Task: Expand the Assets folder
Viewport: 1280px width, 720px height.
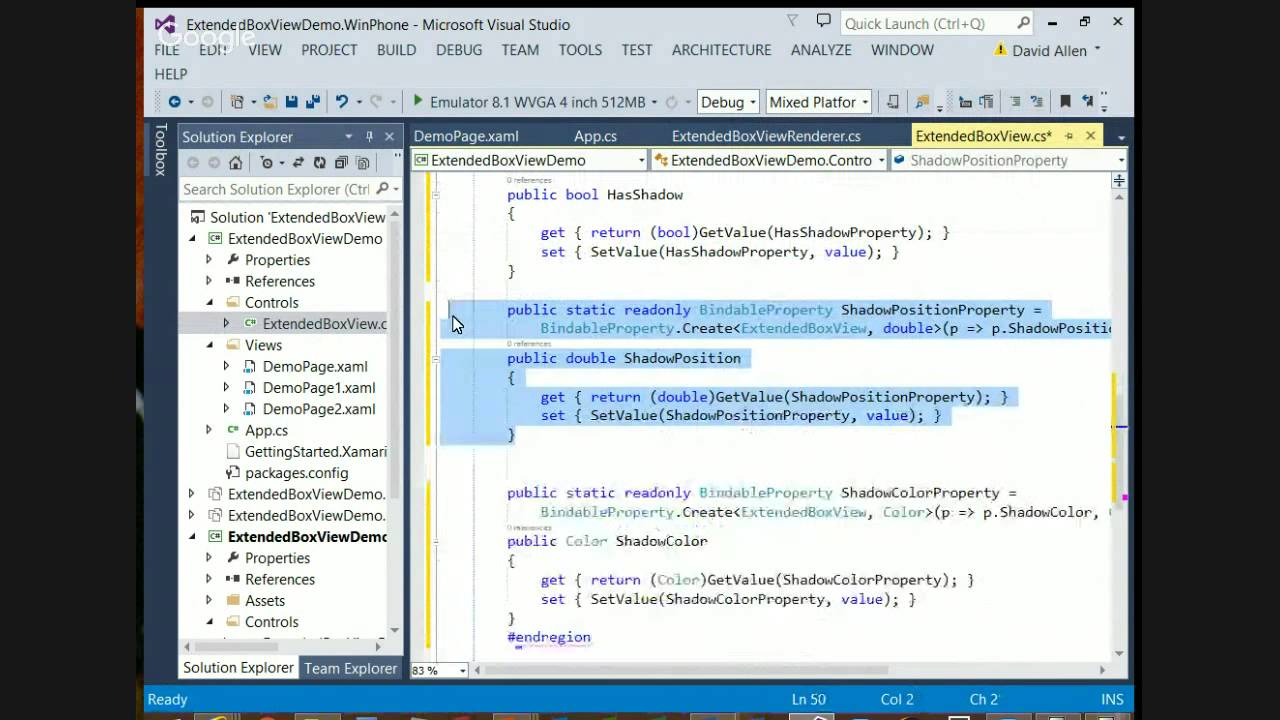Action: (x=209, y=600)
